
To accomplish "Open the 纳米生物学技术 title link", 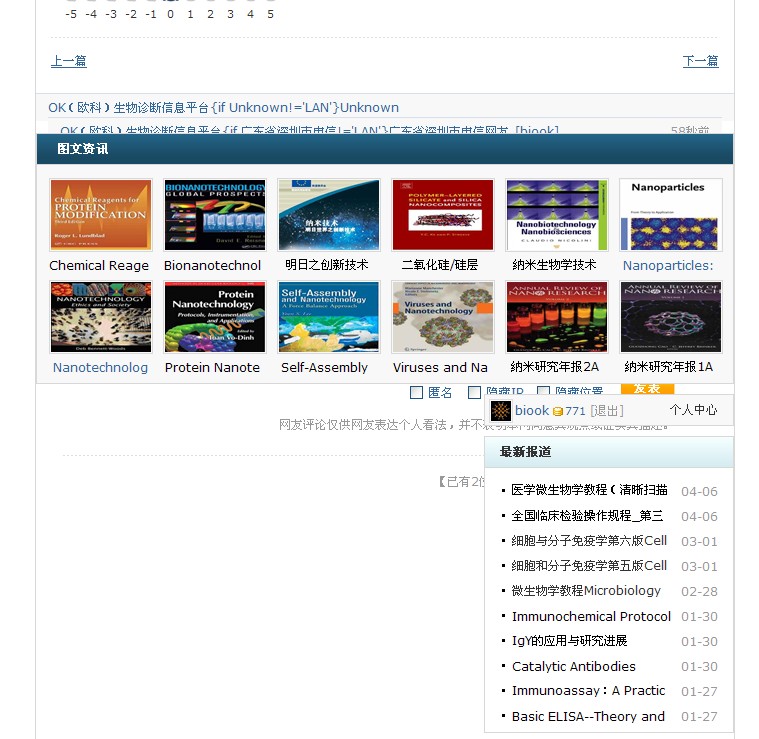I will (554, 264).
